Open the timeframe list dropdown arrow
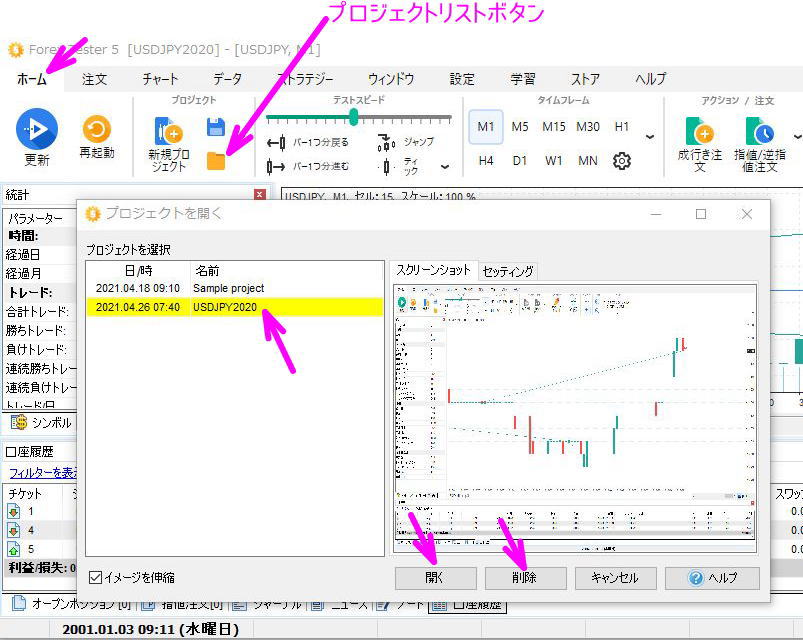This screenshot has width=803, height=640. click(x=650, y=136)
